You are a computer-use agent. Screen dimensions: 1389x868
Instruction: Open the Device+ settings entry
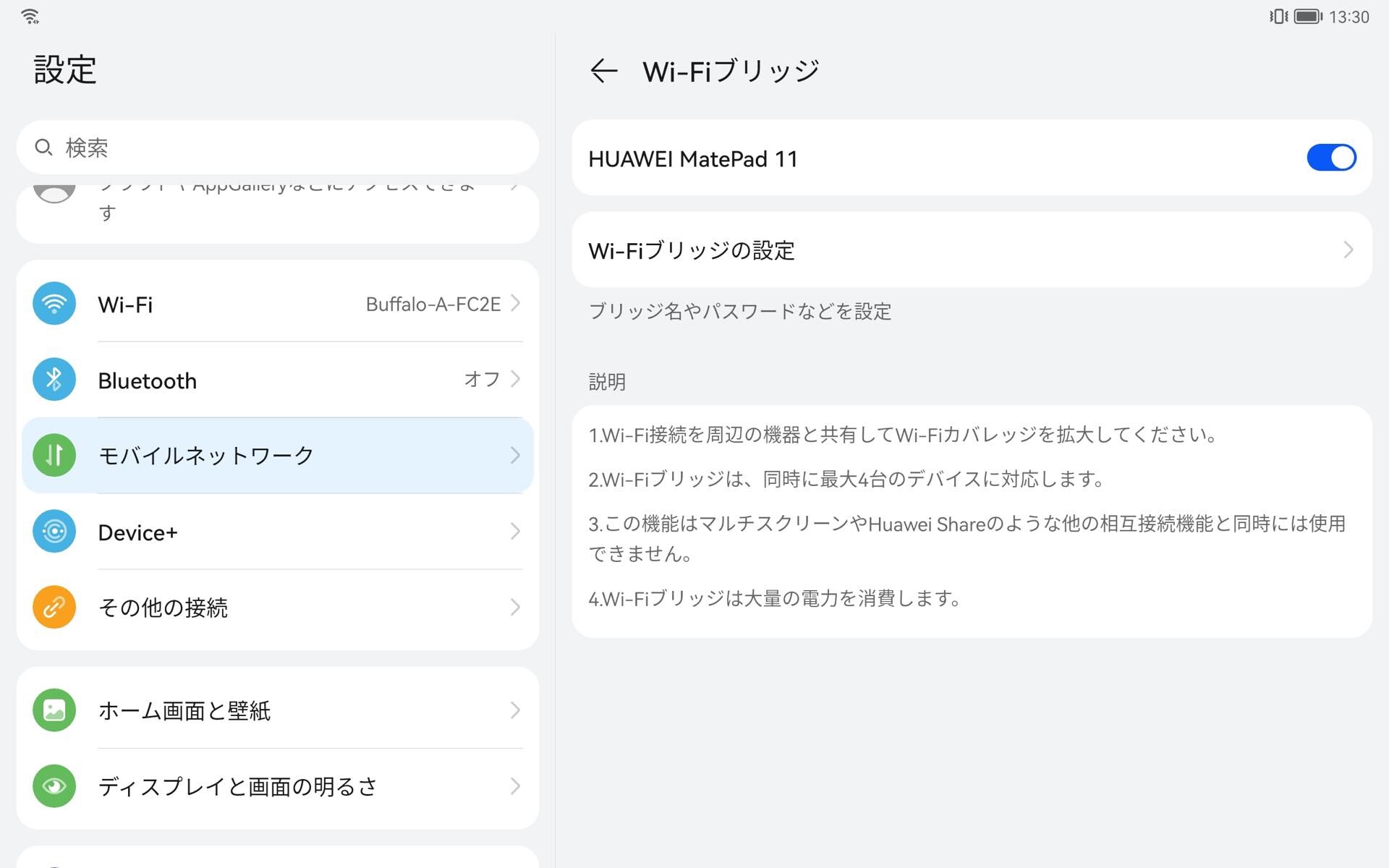click(137, 533)
